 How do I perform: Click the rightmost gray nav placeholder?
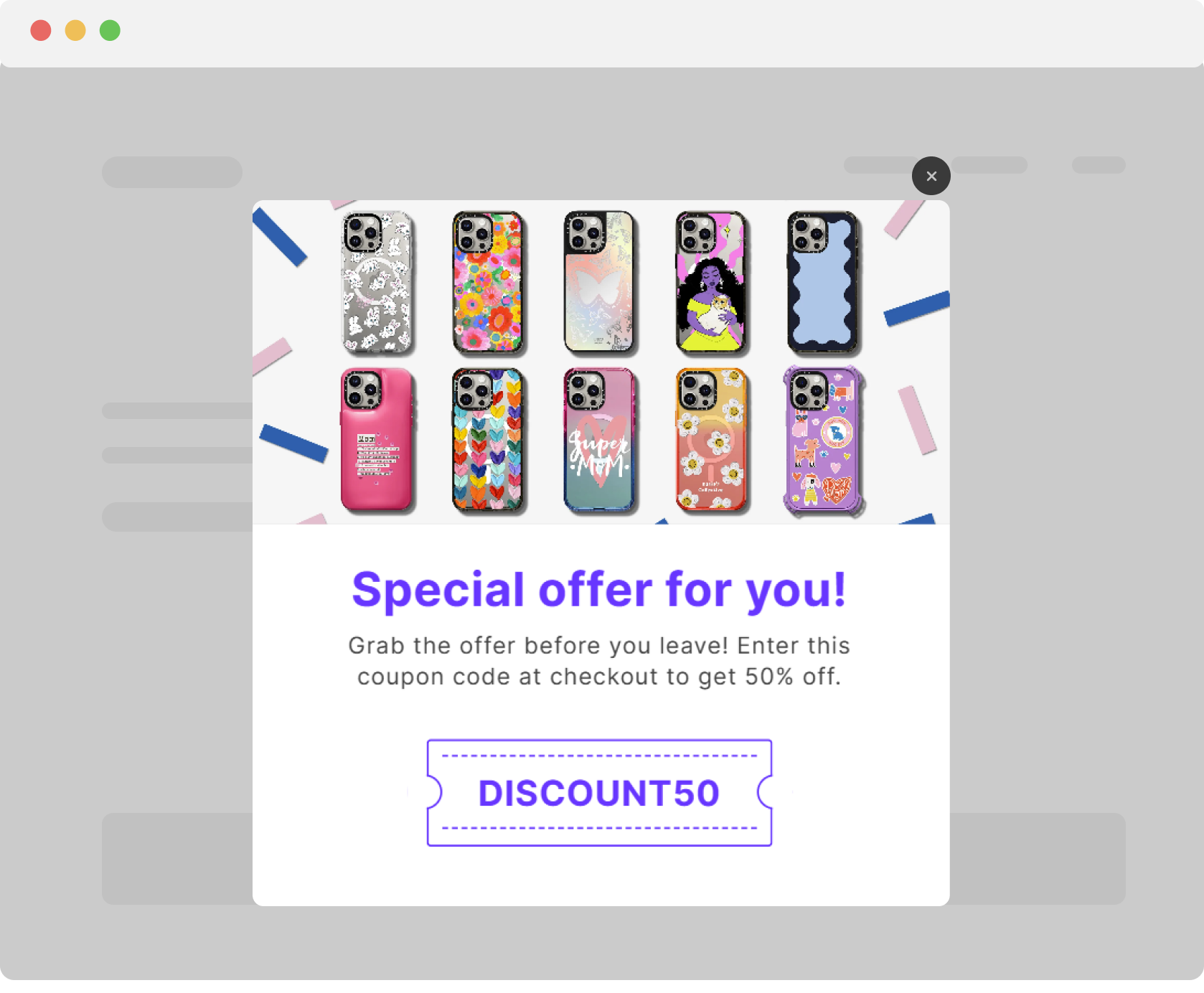1099,165
